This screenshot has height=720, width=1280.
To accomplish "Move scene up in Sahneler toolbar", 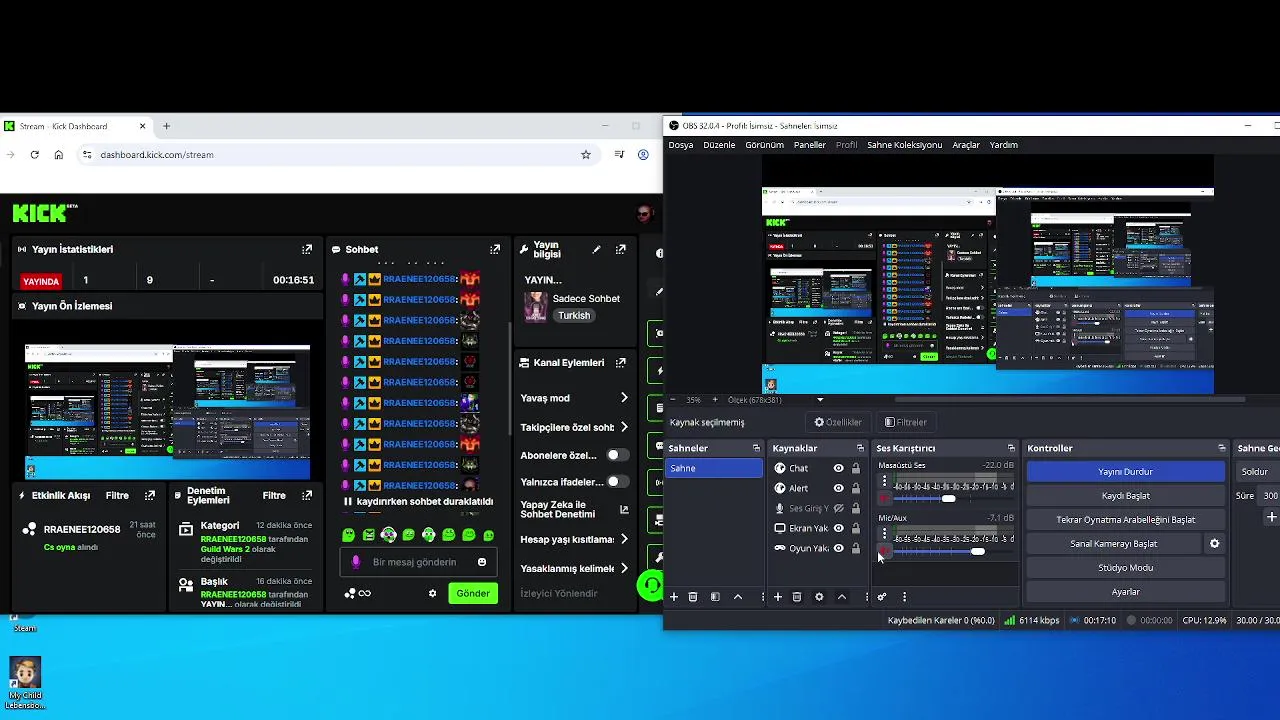I will 738,597.
